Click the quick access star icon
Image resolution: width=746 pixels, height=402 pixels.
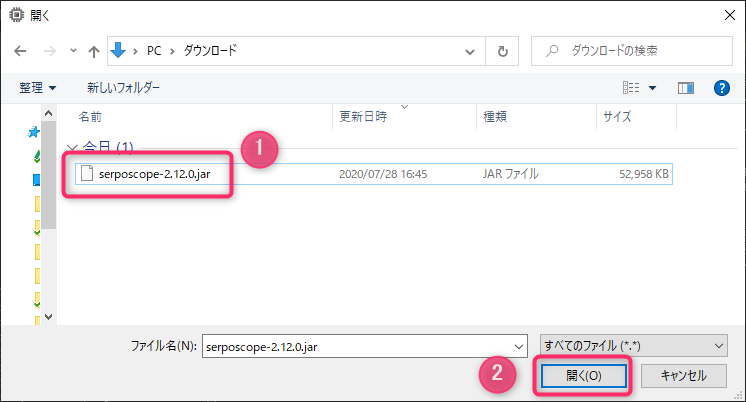(x=33, y=132)
